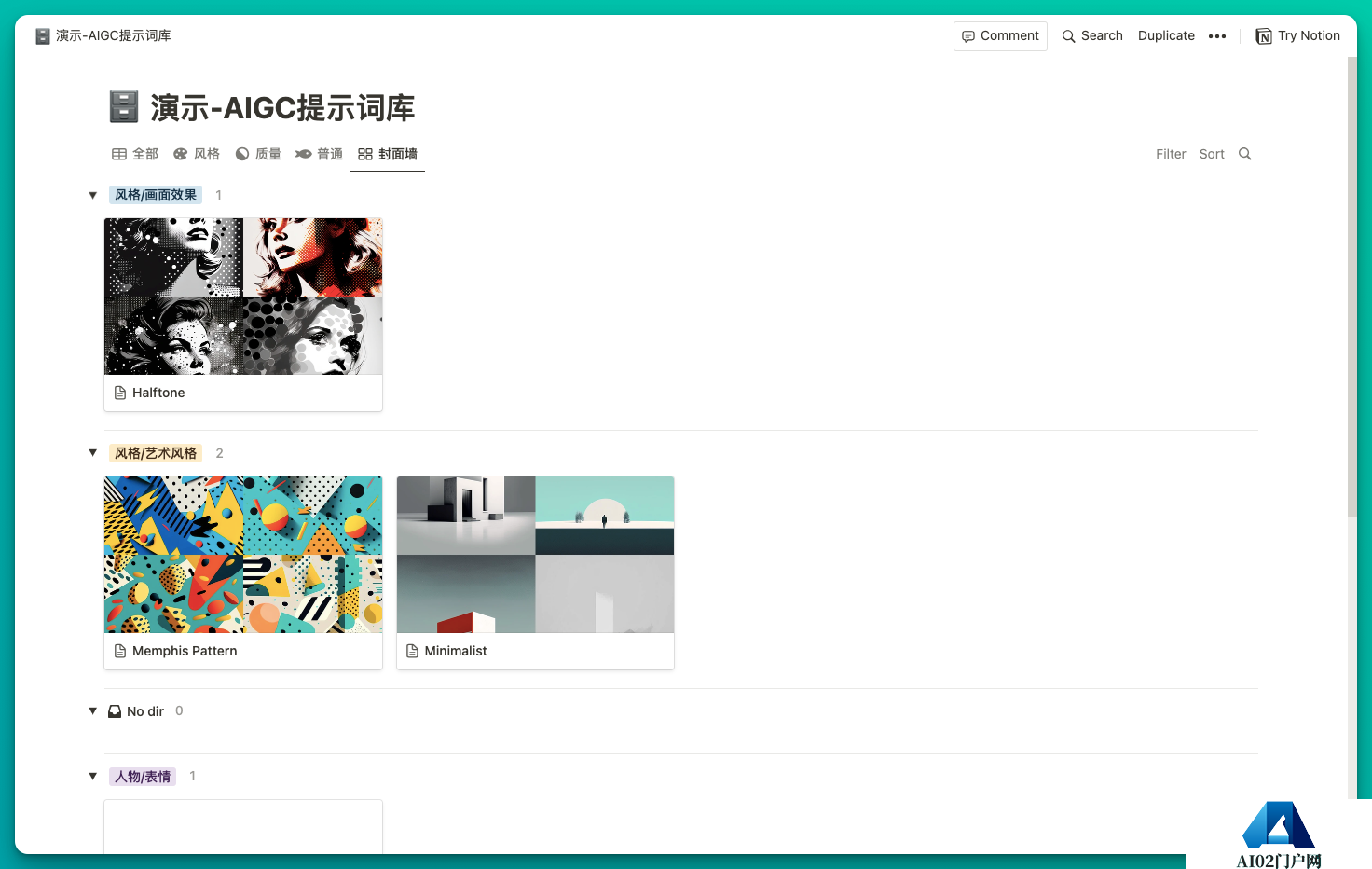This screenshot has height=869, width=1372.
Task: Click the large file cabinet page icon
Action: [124, 107]
